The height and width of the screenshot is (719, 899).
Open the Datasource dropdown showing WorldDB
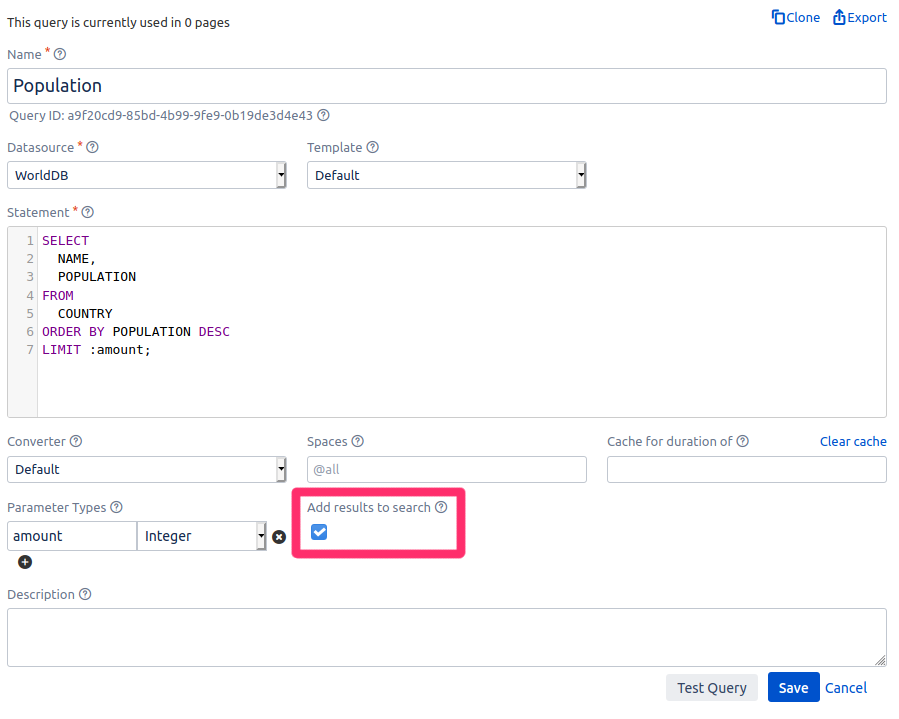(x=146, y=175)
